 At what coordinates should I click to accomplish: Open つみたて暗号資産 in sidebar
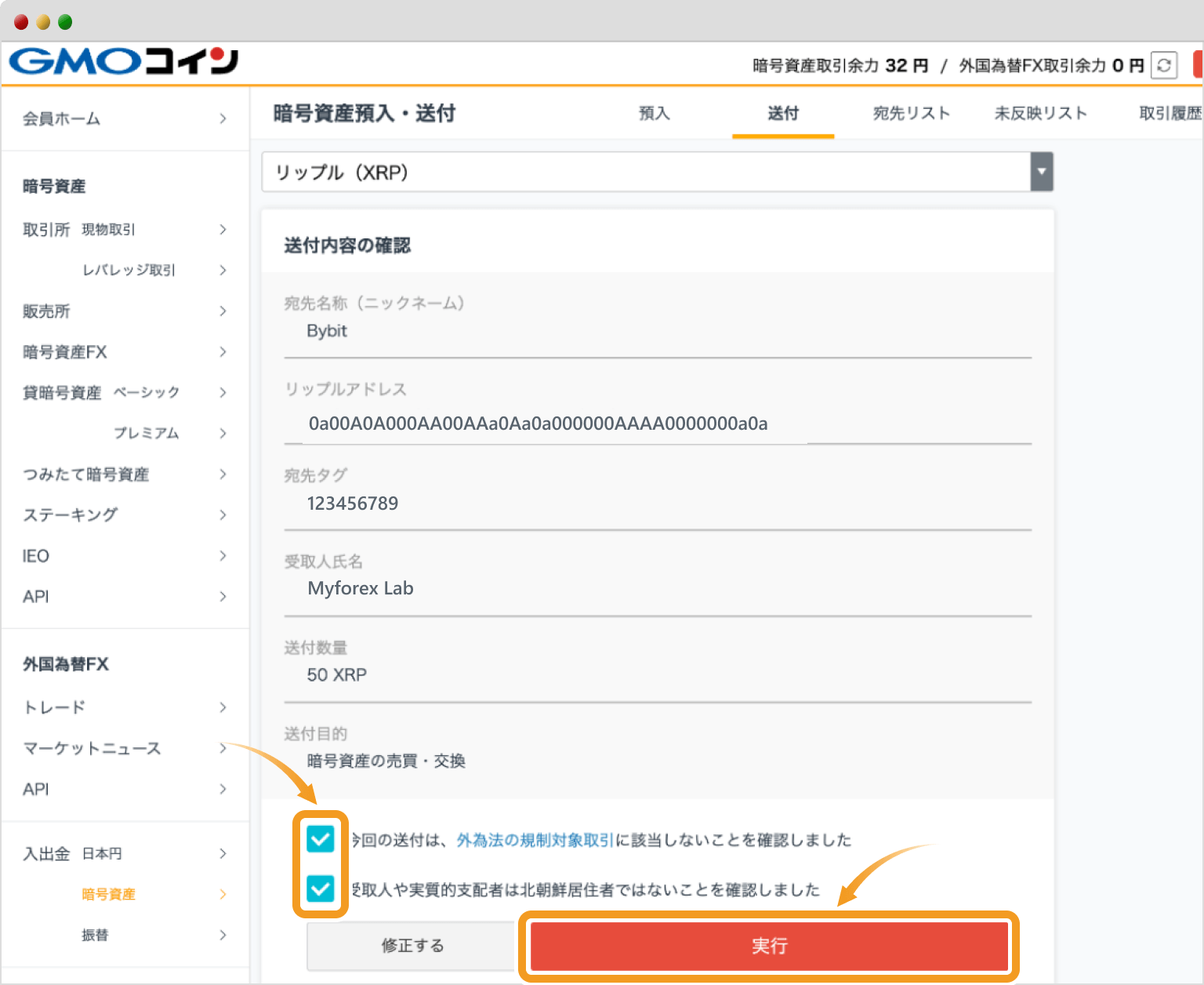[86, 474]
